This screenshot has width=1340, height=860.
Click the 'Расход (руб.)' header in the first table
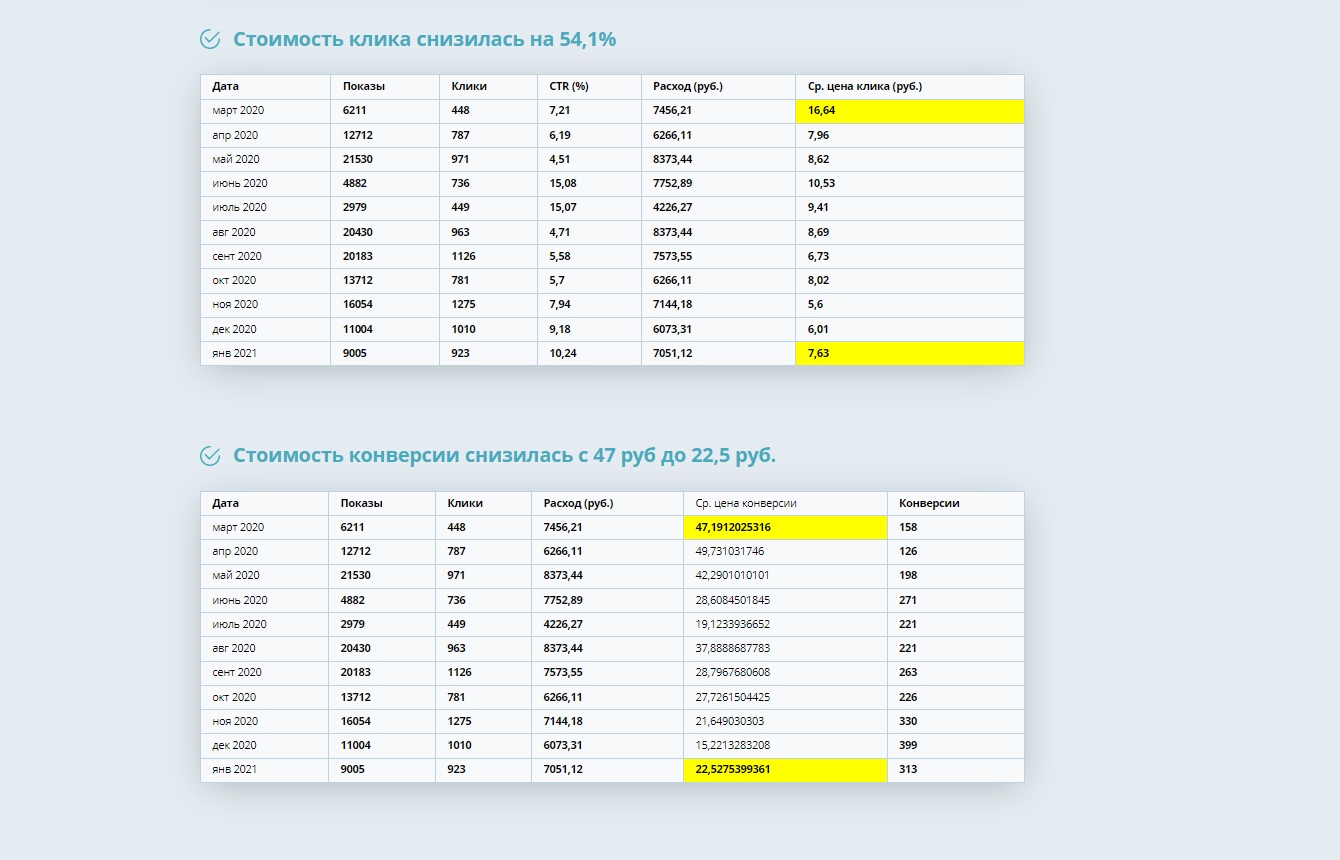[688, 86]
